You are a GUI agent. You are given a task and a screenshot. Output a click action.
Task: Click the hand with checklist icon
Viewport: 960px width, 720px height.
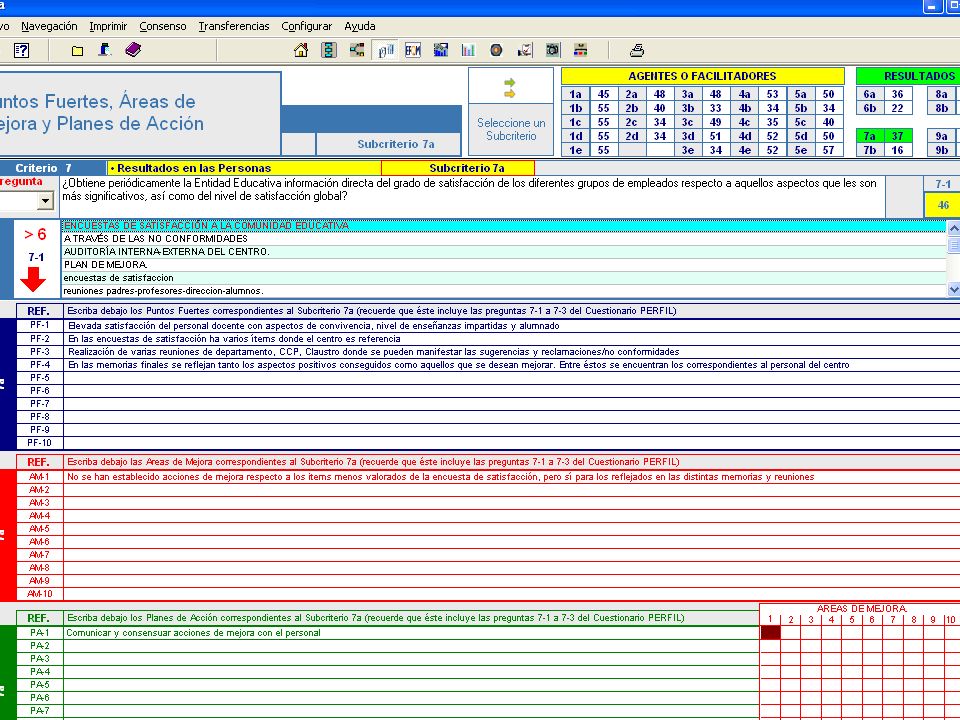(525, 50)
